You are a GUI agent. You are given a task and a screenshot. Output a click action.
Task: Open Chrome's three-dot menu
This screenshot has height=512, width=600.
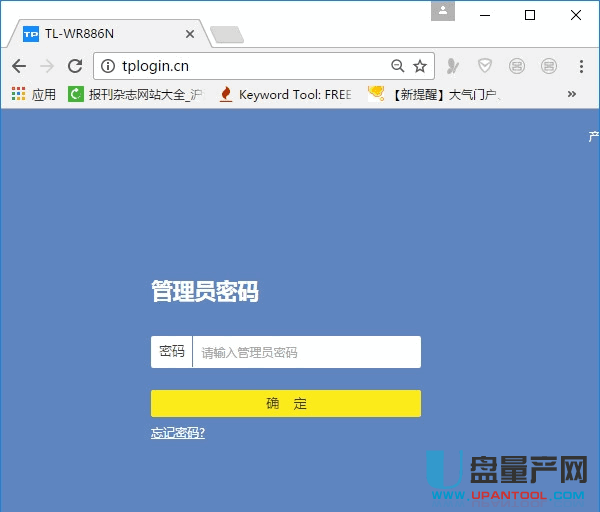click(581, 66)
